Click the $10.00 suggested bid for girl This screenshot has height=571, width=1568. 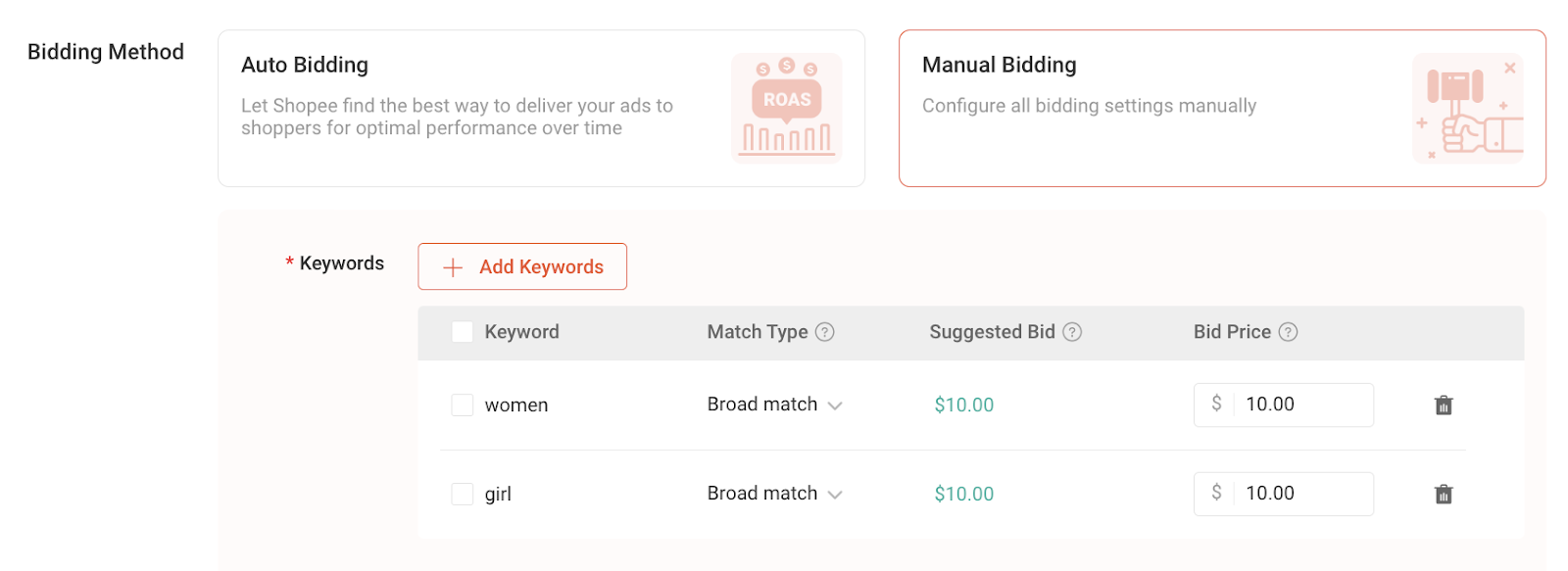click(963, 495)
